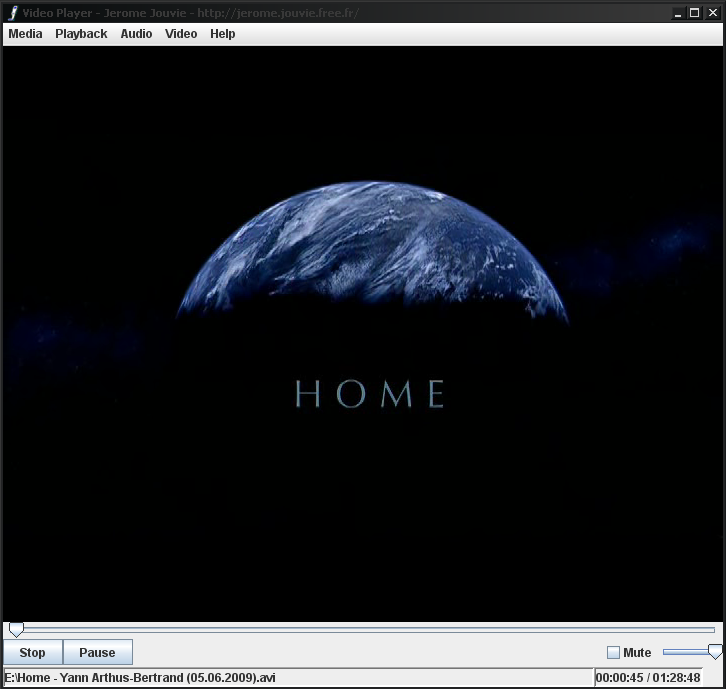Click the file path E:\Home - Yann Arthus-Bertrand status text
The image size is (726, 689).
(140, 677)
